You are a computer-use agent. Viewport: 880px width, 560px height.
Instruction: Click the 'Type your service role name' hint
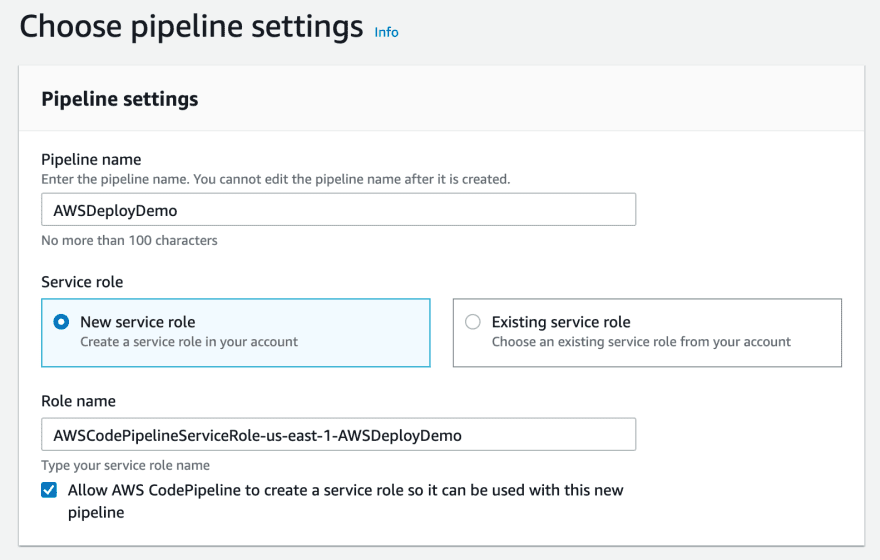point(125,465)
